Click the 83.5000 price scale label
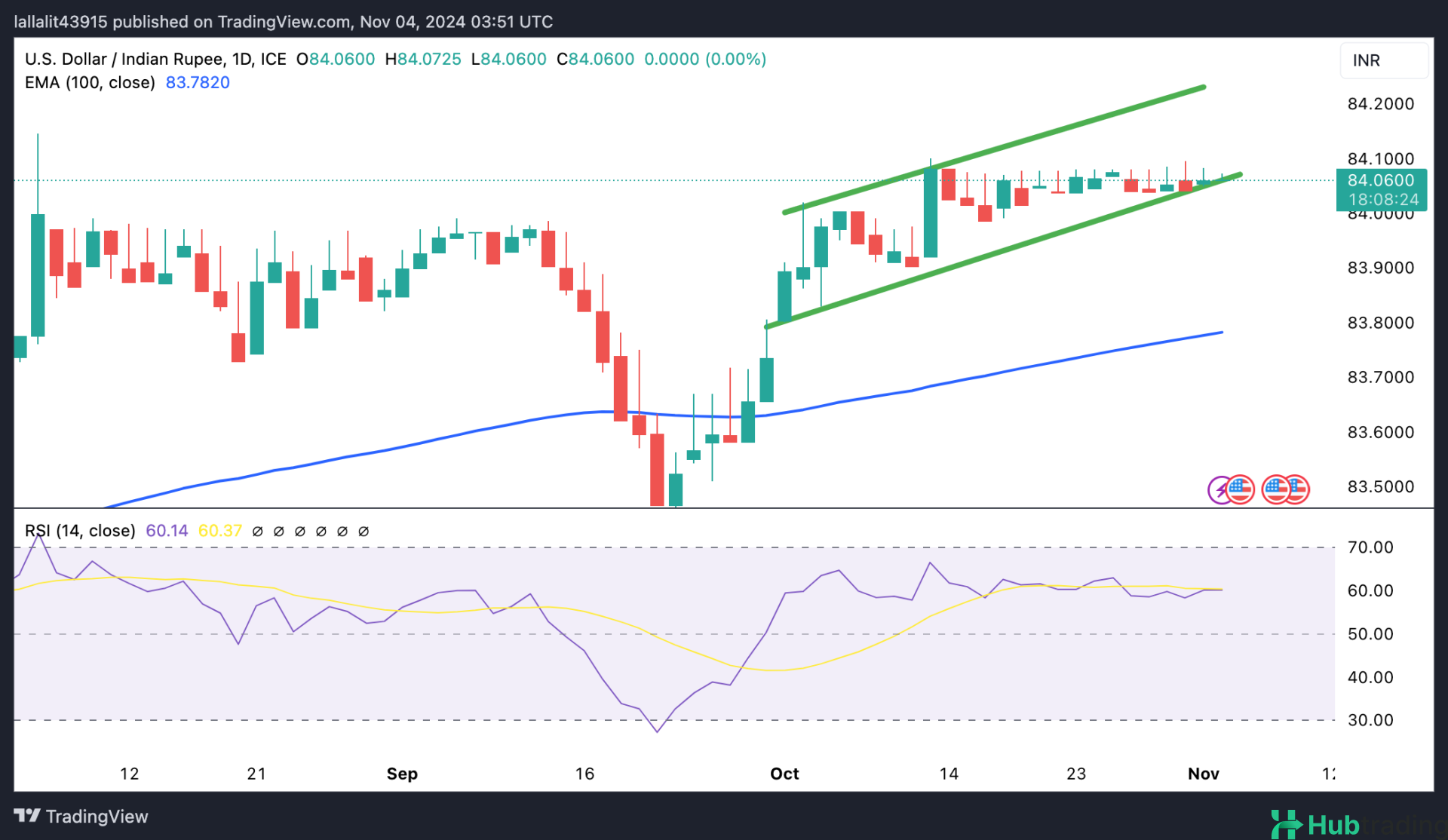Screen dimensions: 1448x840 click(1380, 486)
